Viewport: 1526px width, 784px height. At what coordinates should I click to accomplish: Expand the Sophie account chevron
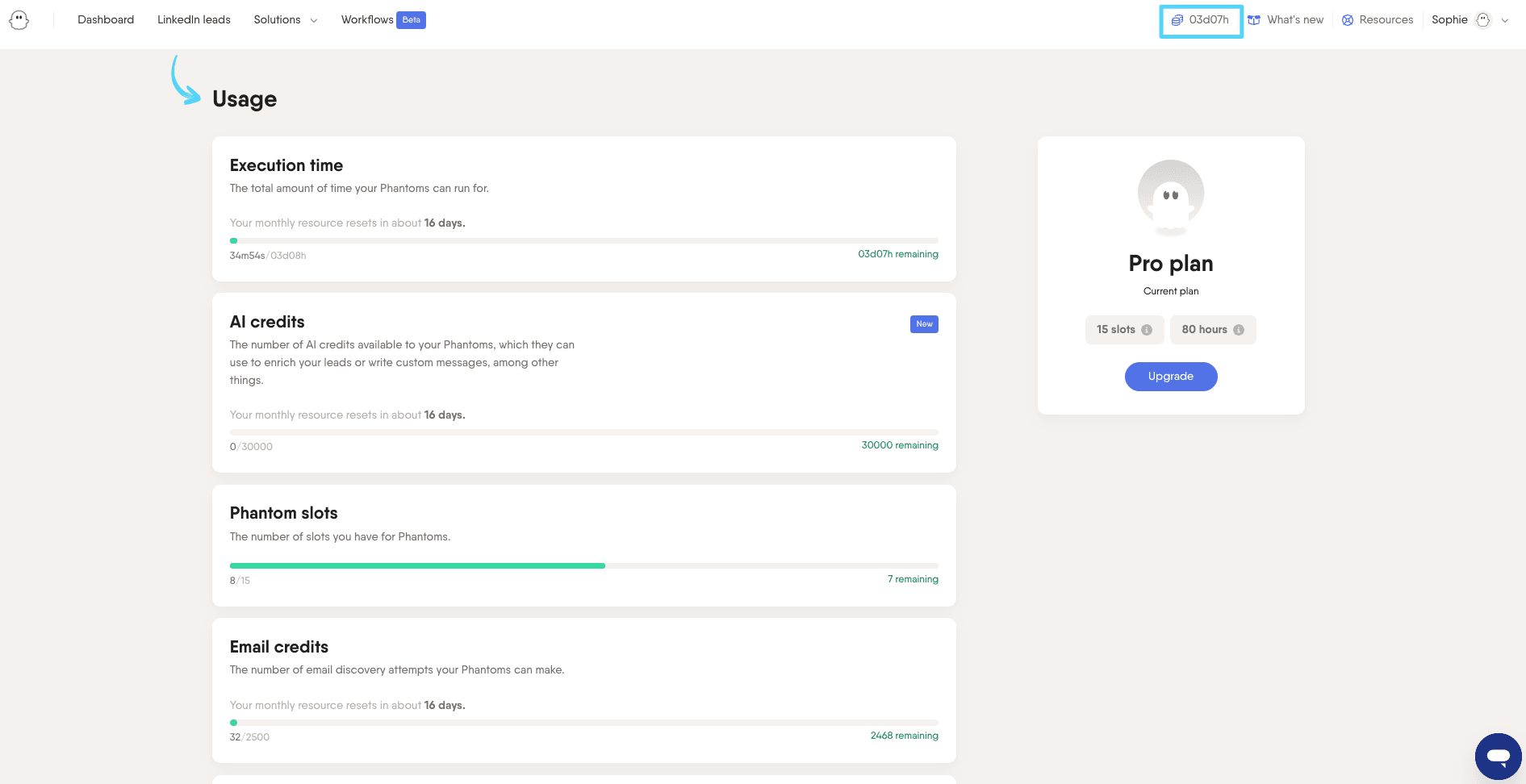pyautogui.click(x=1505, y=21)
